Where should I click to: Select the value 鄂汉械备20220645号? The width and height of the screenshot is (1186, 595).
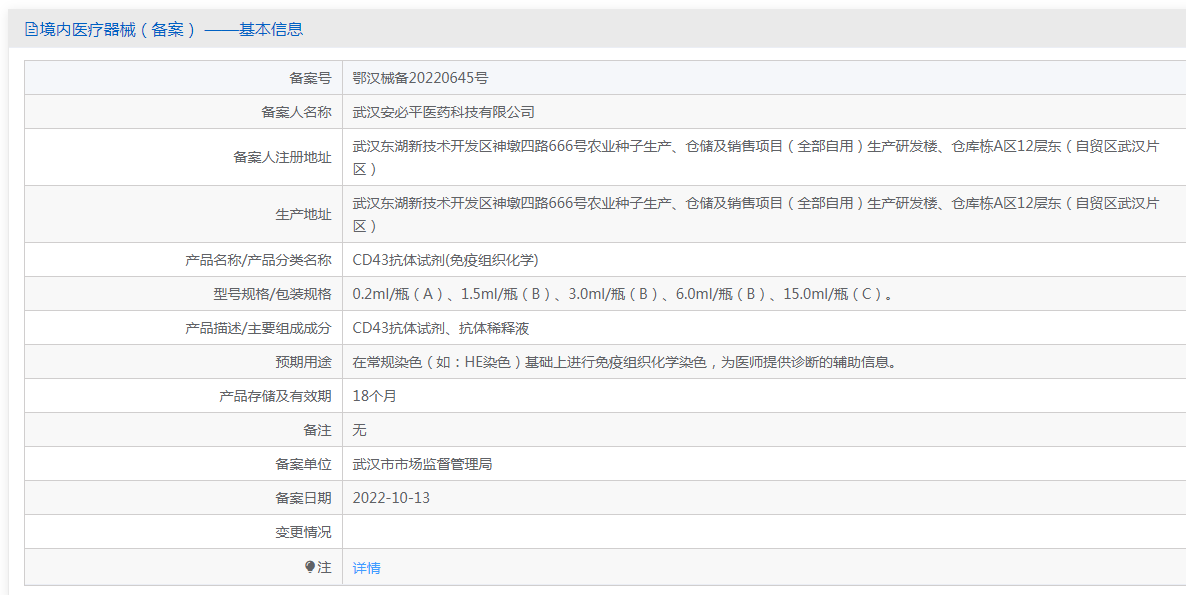(x=421, y=78)
